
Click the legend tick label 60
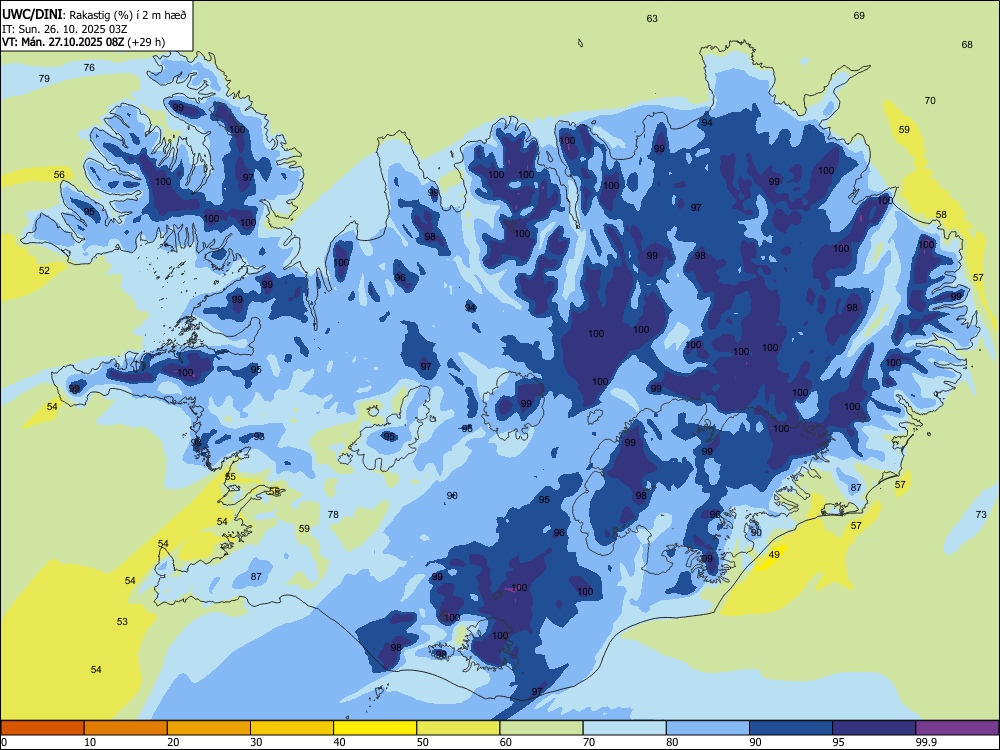click(x=506, y=742)
